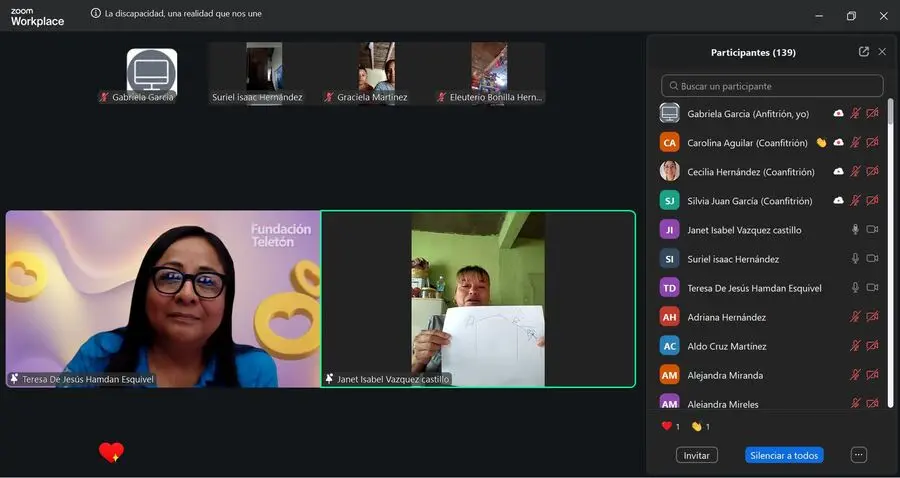900x478 pixels.
Task: Click the CA avatar of Carolina Aguilar
Action: click(669, 142)
